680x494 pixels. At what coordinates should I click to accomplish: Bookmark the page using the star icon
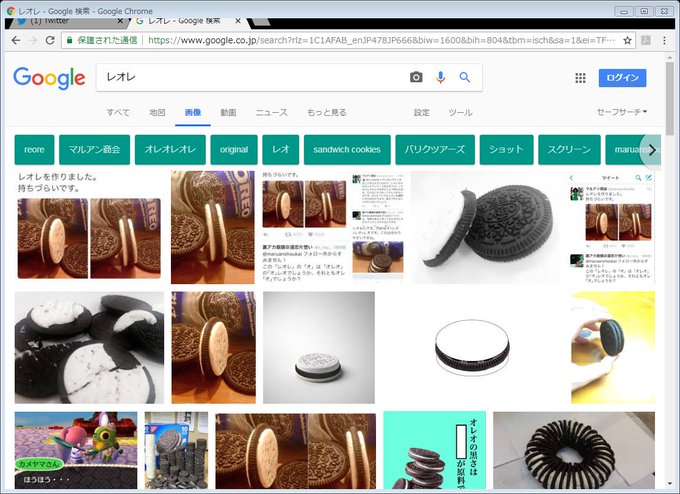tap(627, 40)
